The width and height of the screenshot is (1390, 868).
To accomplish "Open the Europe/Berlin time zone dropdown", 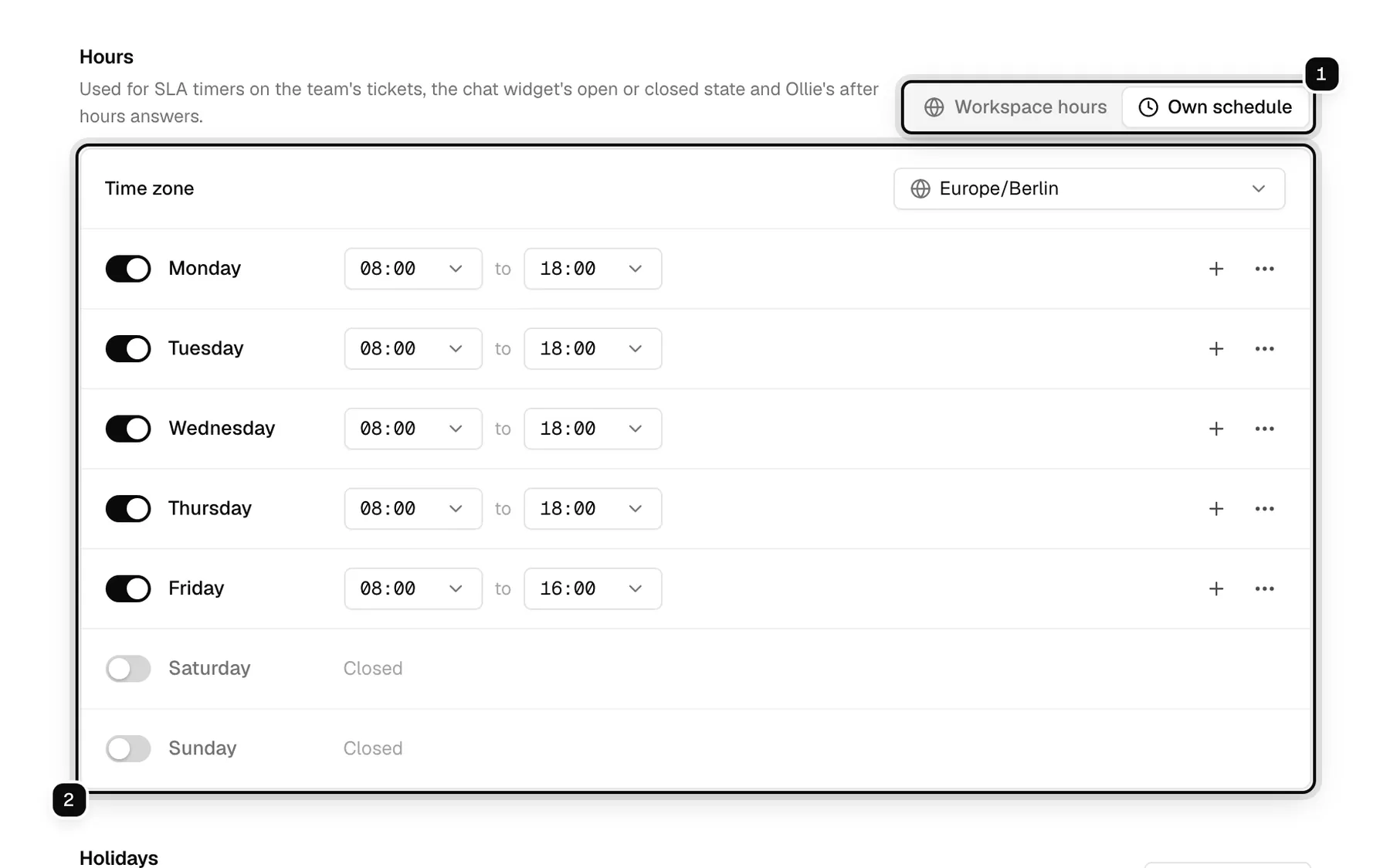I will 1089,188.
